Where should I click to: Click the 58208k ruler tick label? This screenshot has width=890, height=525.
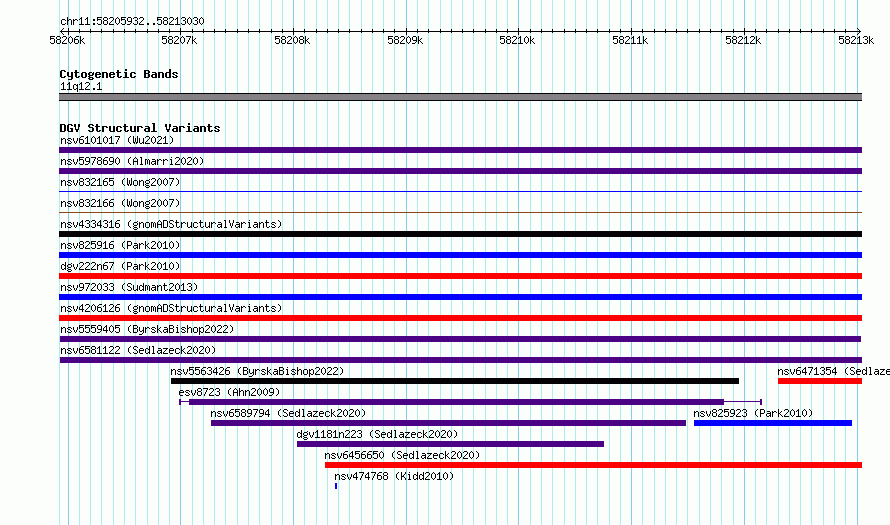point(292,40)
